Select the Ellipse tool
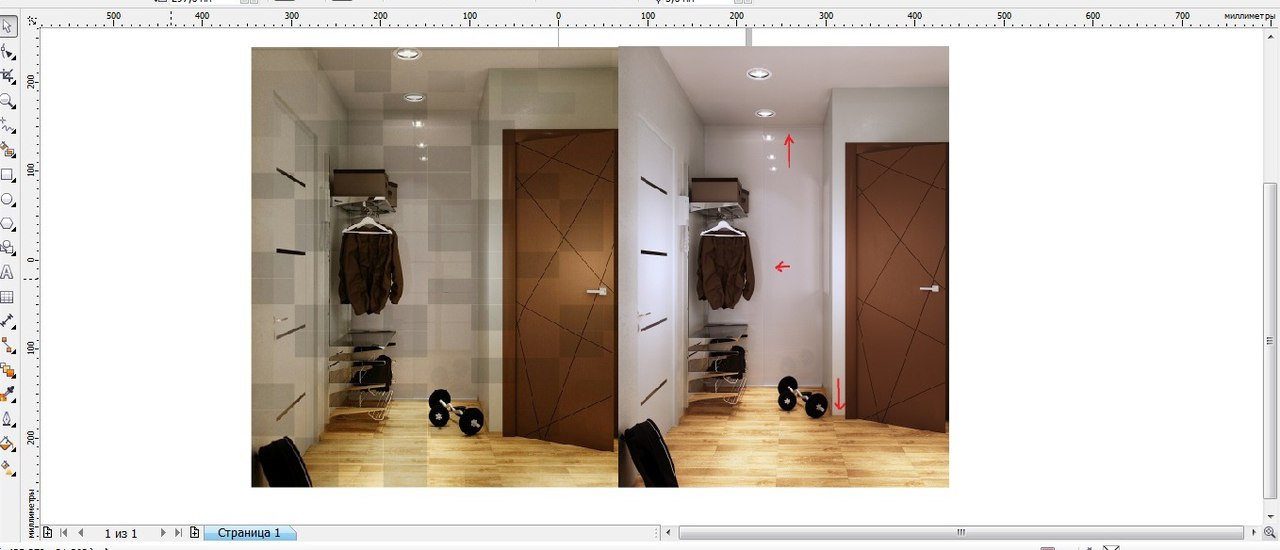 (8, 199)
